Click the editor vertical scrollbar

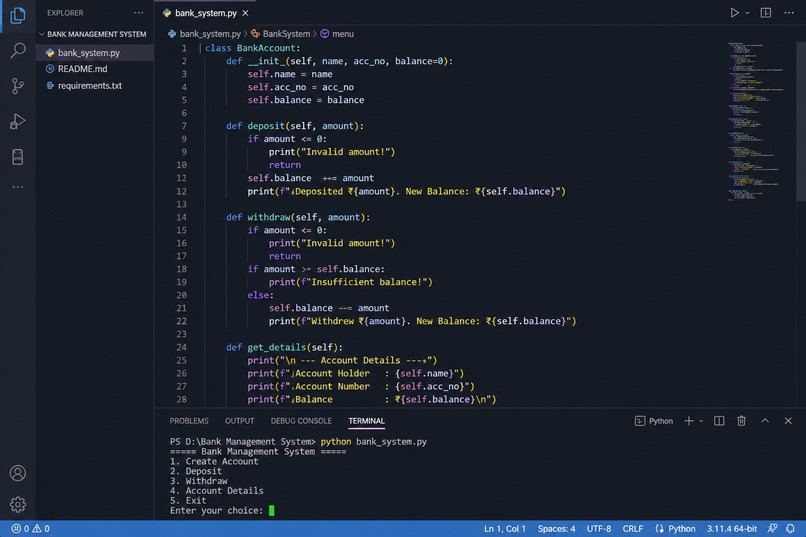click(801, 121)
